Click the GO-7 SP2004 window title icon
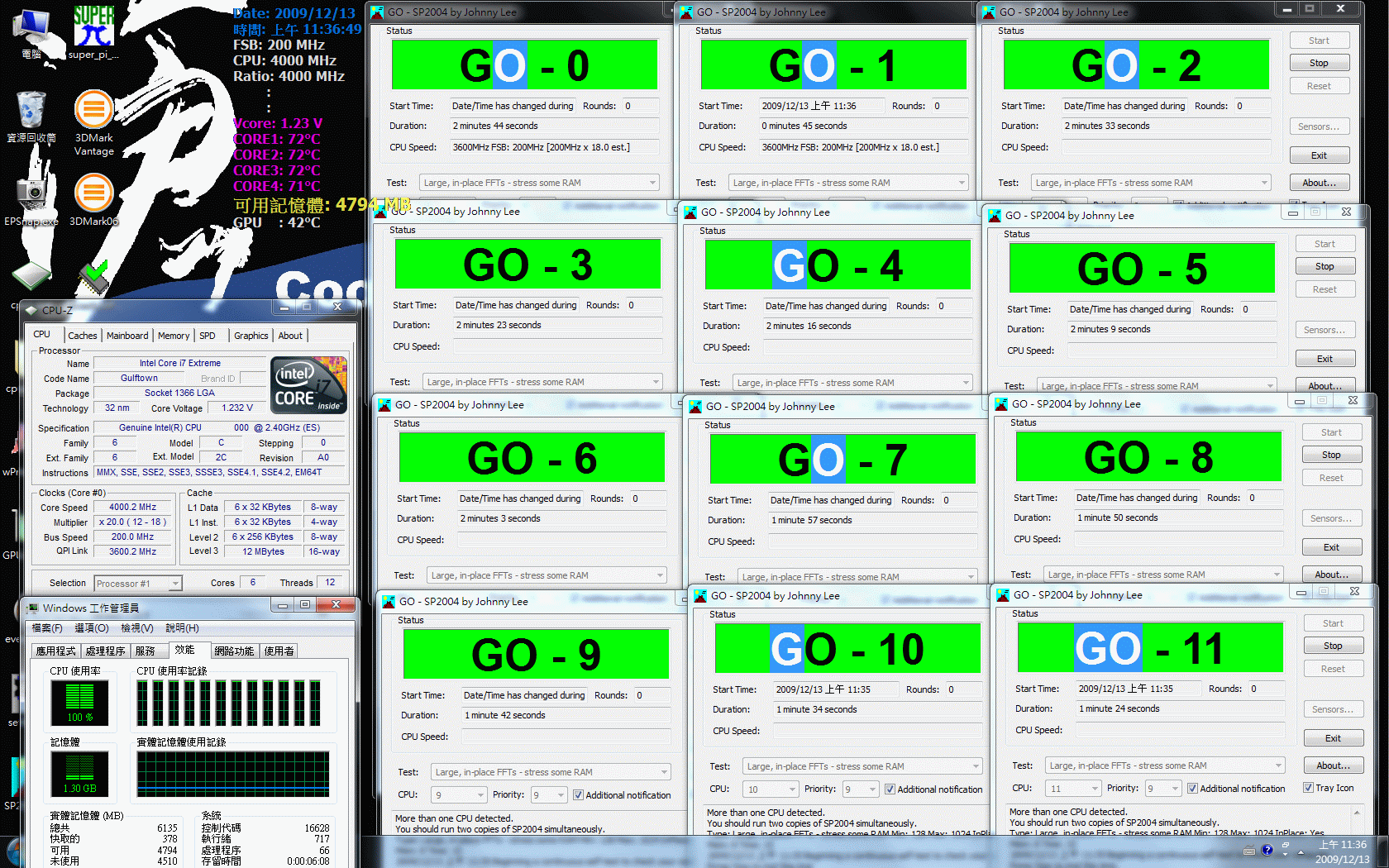Screen dimensions: 1389x868 pos(695,407)
